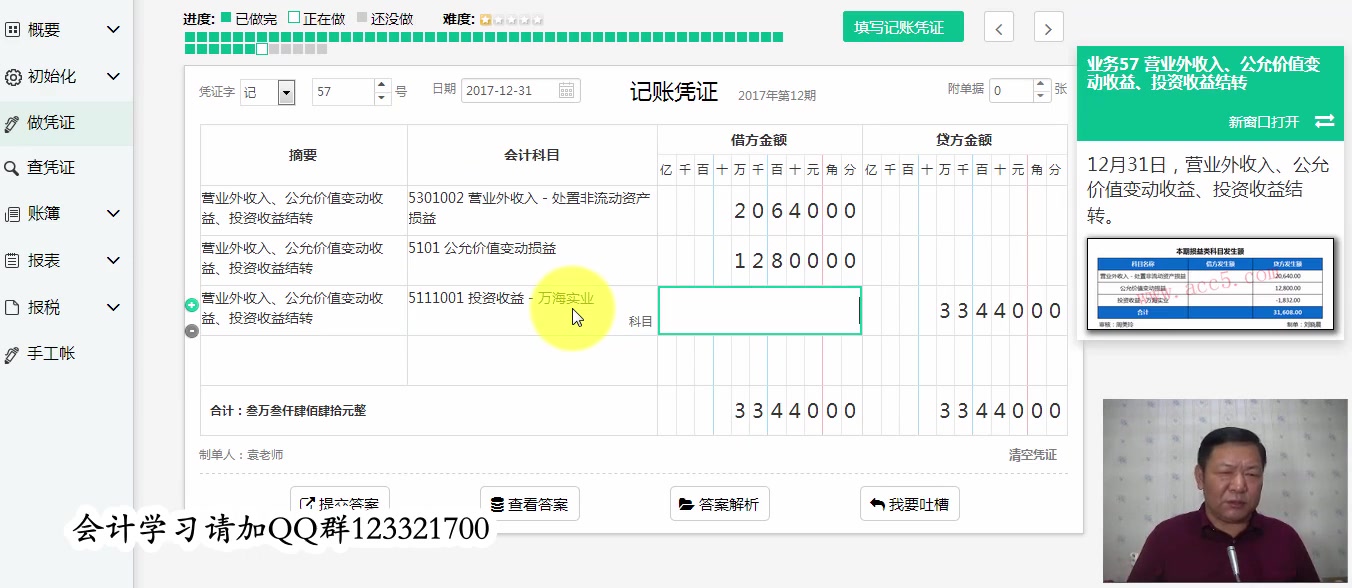Click the 账簿 ledger book icon
Screen dimensions: 1352x588
(12, 213)
